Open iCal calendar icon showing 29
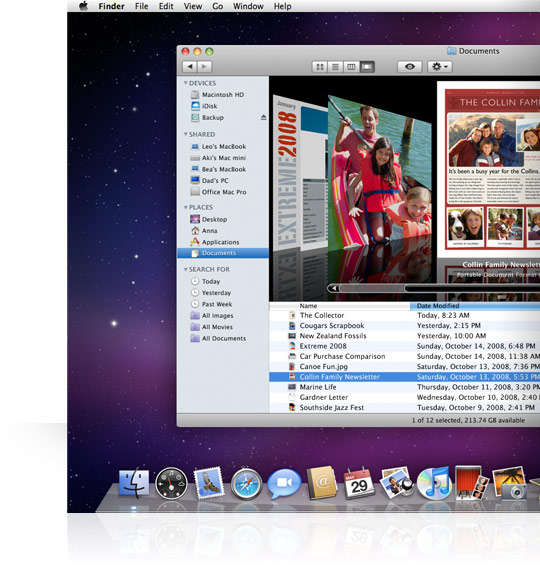 tap(359, 483)
